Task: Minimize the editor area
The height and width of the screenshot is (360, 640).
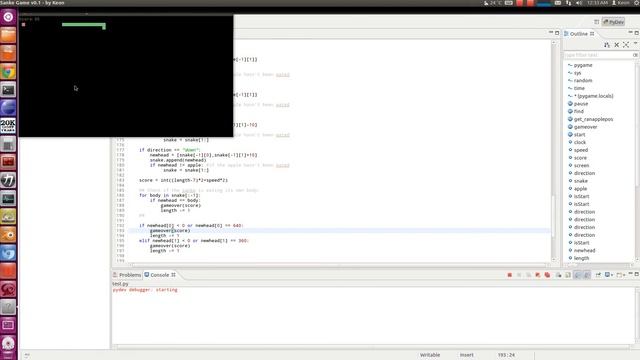Action: pyautogui.click(x=551, y=32)
